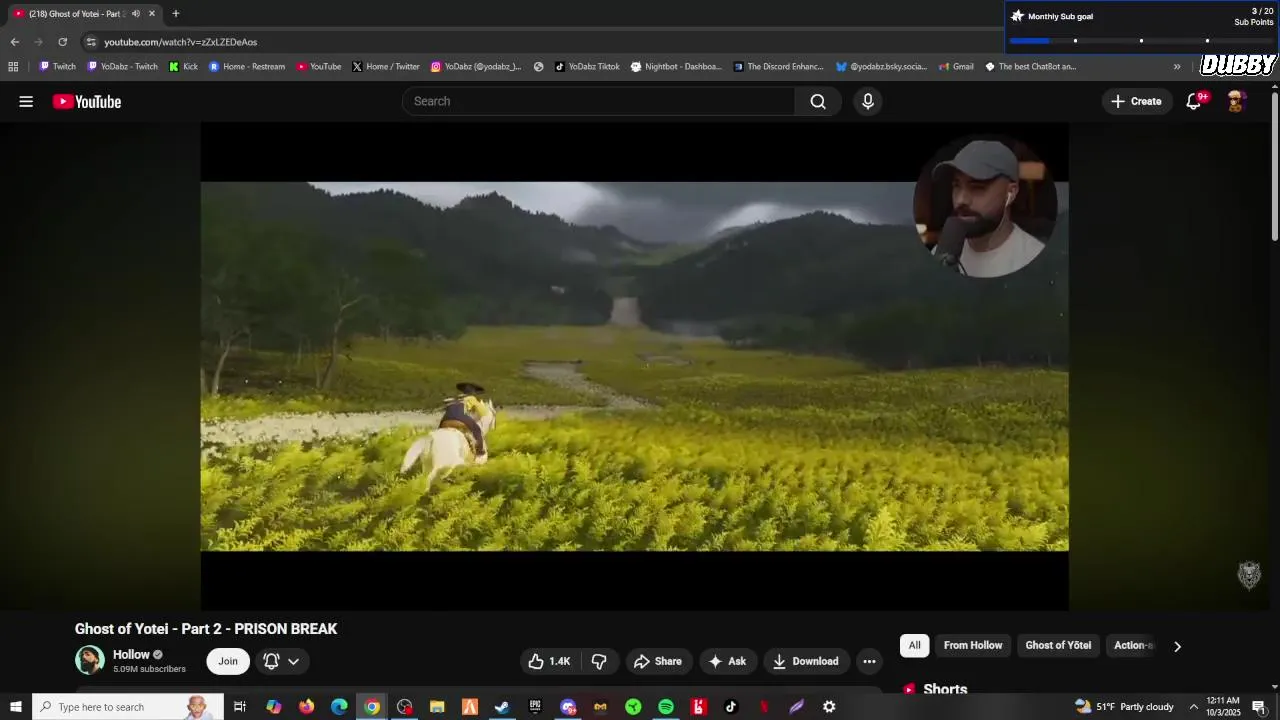This screenshot has width=1280, height=720.
Task: Click the Ask button
Action: [x=727, y=661]
